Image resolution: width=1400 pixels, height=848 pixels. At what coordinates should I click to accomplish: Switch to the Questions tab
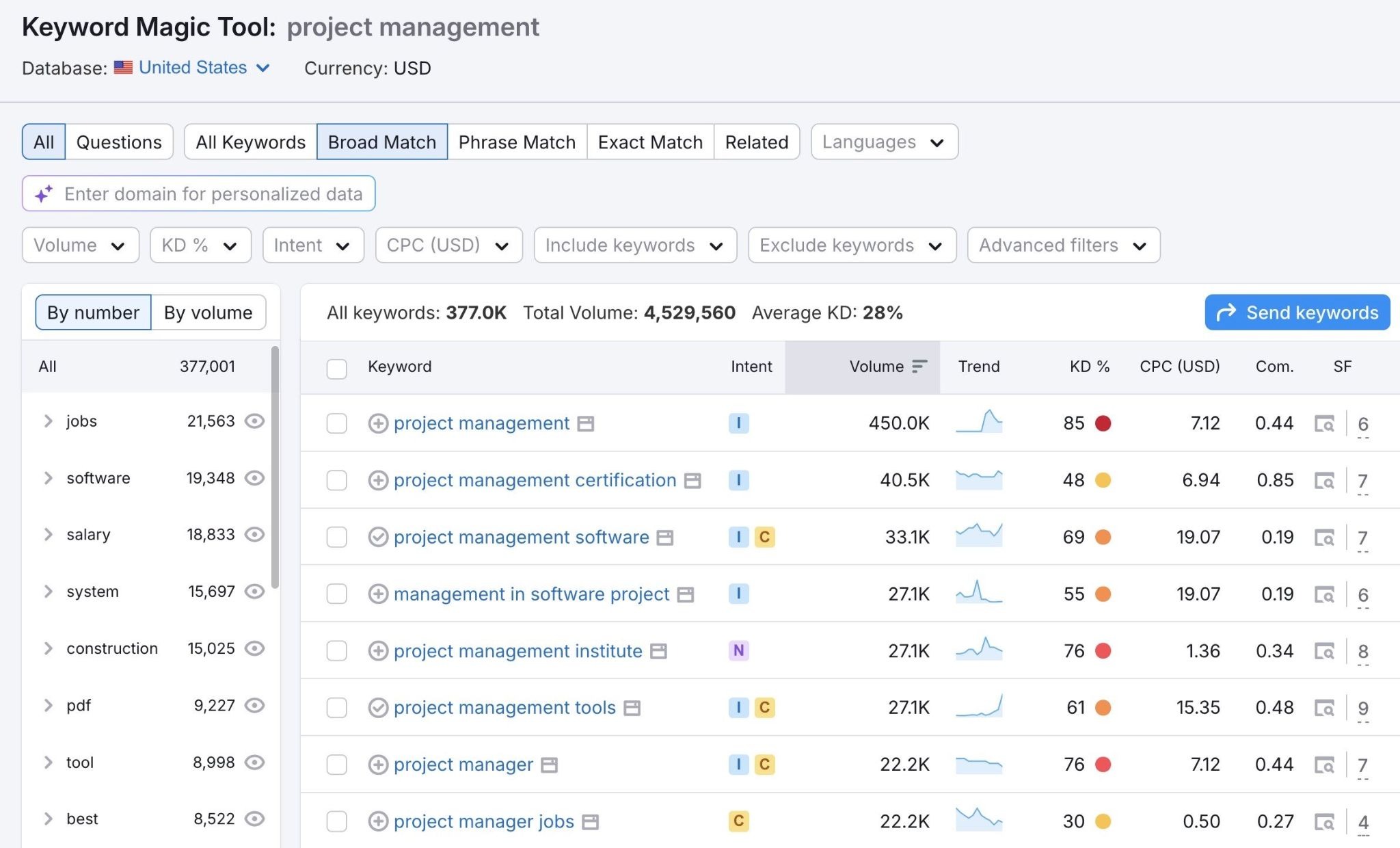119,142
